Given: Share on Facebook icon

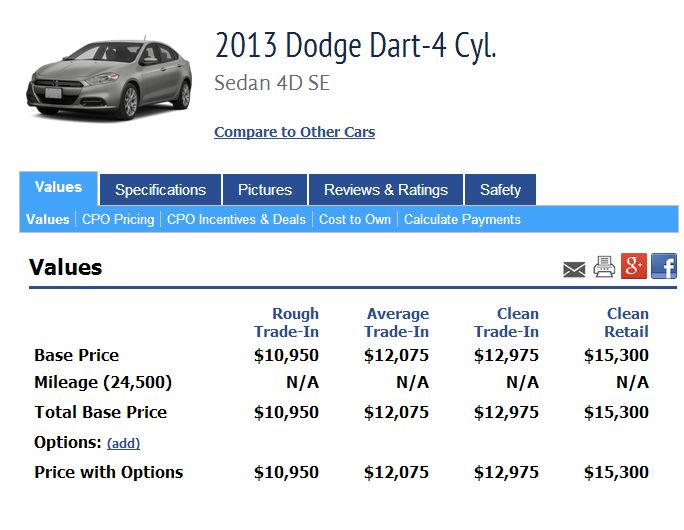Looking at the screenshot, I should point(664,266).
